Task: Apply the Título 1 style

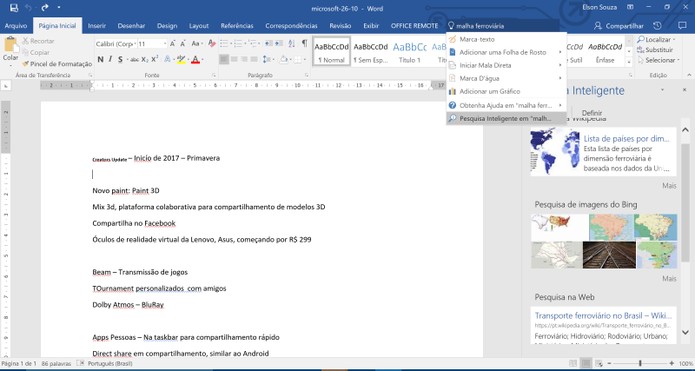Action: coord(410,51)
